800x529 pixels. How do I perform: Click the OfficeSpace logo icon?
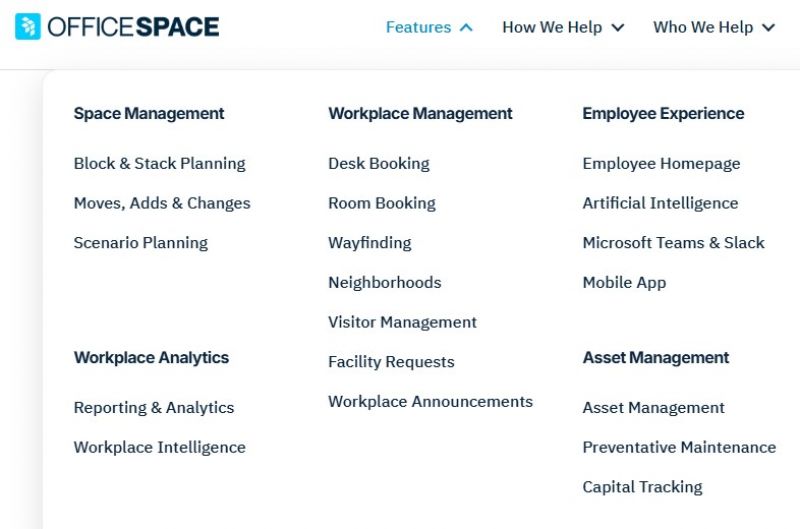click(28, 27)
